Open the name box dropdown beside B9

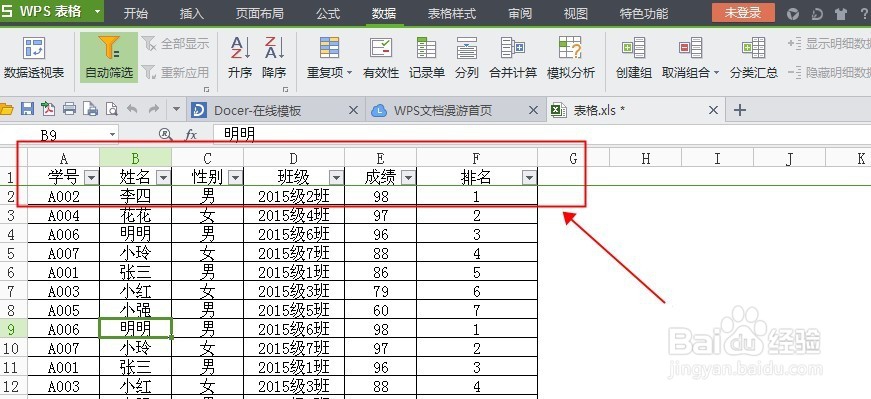point(113,134)
